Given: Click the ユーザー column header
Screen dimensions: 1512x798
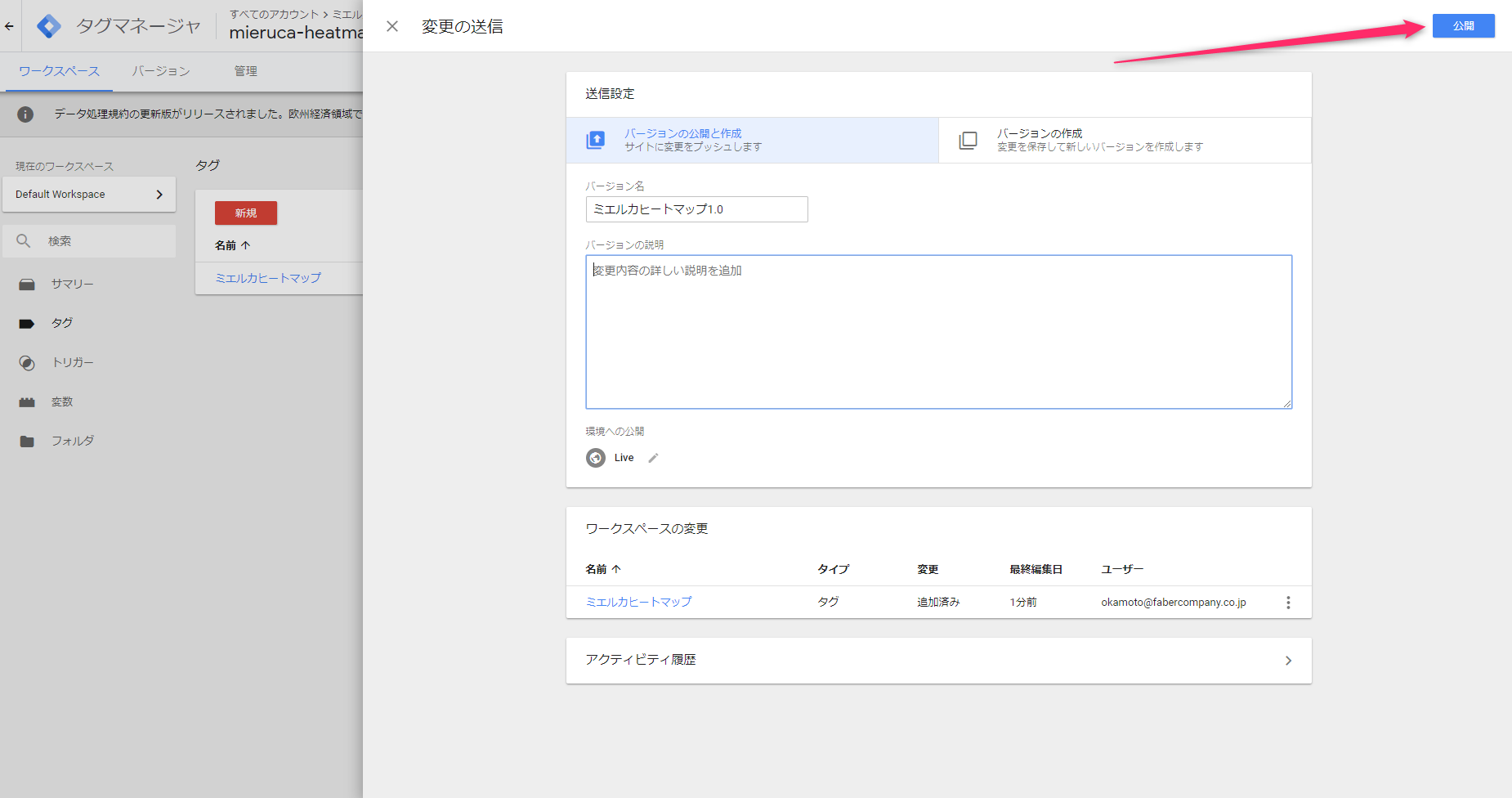Looking at the screenshot, I should pyautogui.click(x=1122, y=569).
